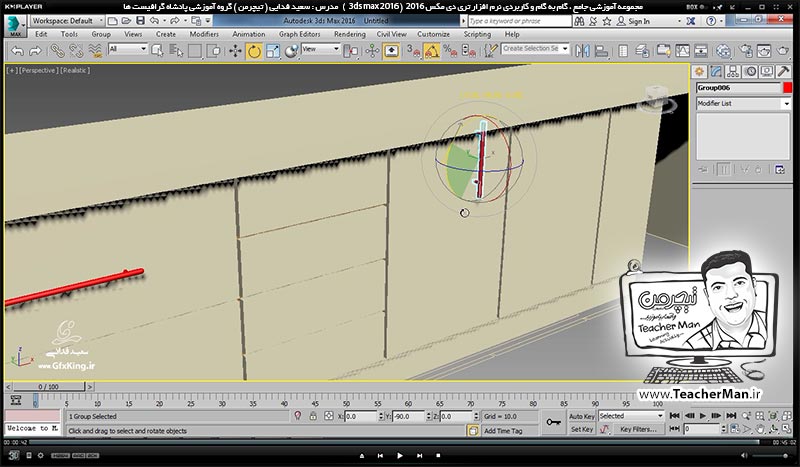
Task: Activate the Select and Rotate tool
Action: [x=254, y=51]
